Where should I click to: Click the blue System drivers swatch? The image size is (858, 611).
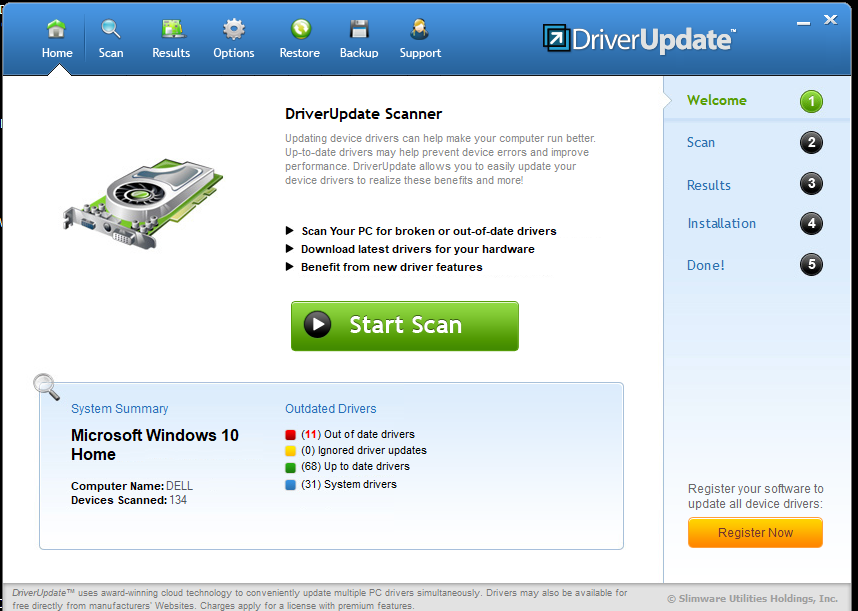291,485
